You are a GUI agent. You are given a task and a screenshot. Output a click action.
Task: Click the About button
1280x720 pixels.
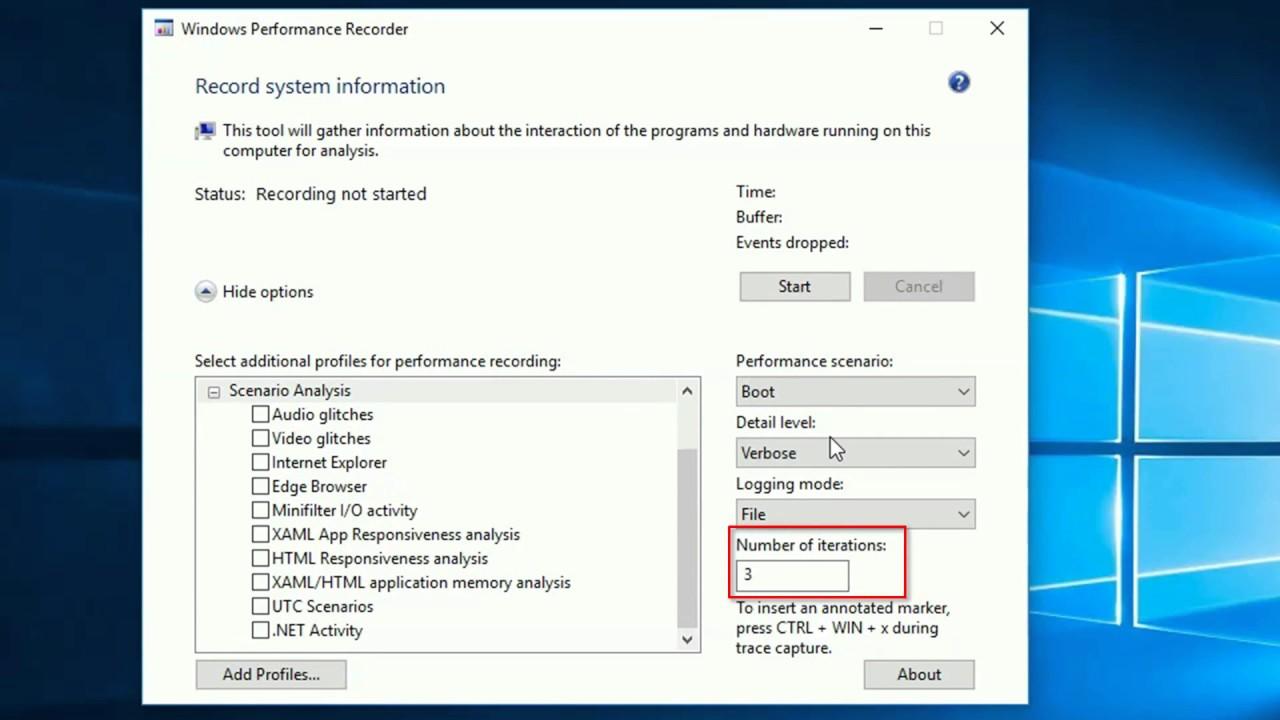pos(918,674)
